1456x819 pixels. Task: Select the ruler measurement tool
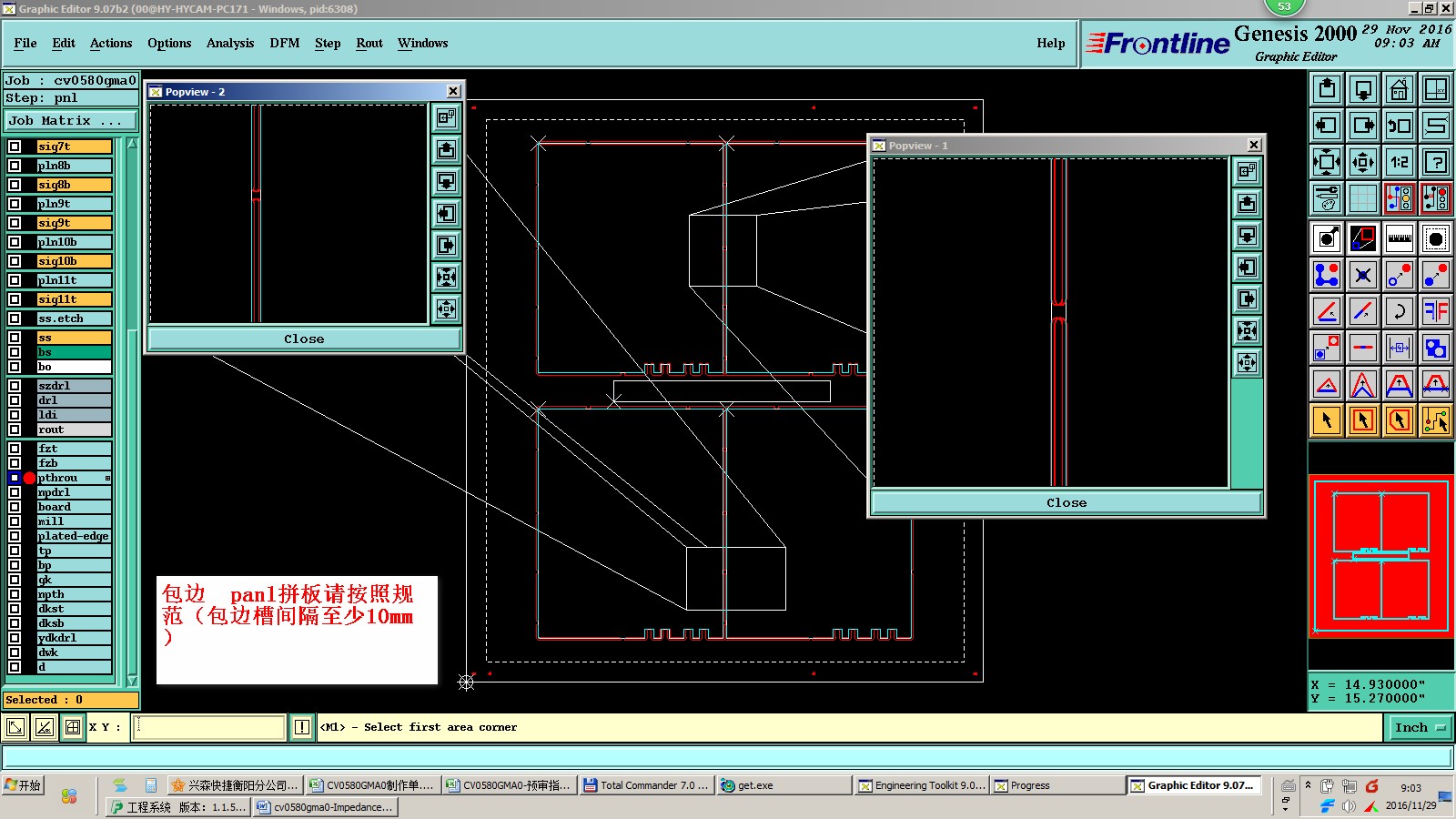pos(1400,238)
